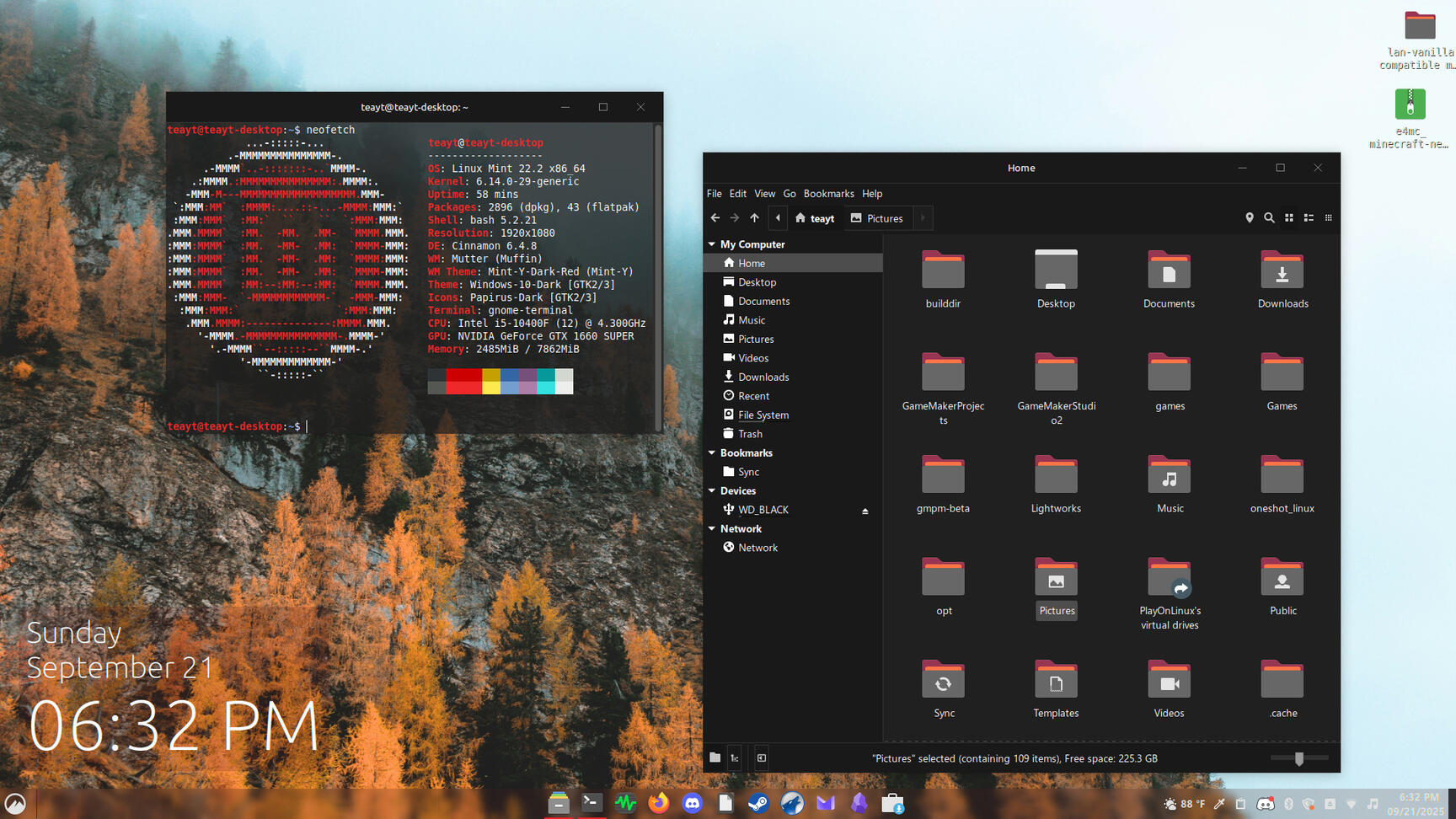Show treeview in the sidebar
This screenshot has height=819, width=1456.
pyautogui.click(x=735, y=758)
